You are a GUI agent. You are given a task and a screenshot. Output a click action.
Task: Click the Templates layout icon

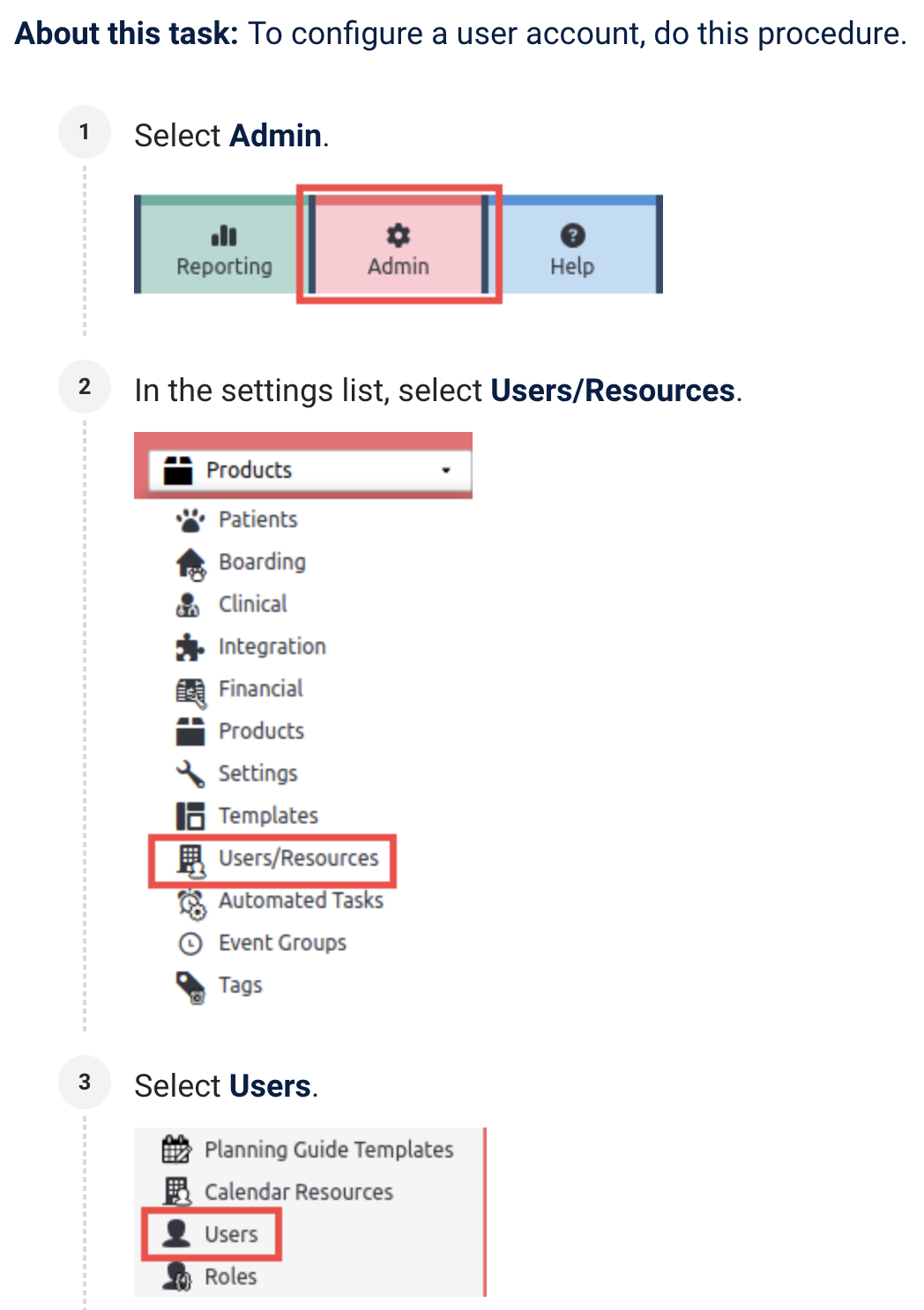[190, 816]
